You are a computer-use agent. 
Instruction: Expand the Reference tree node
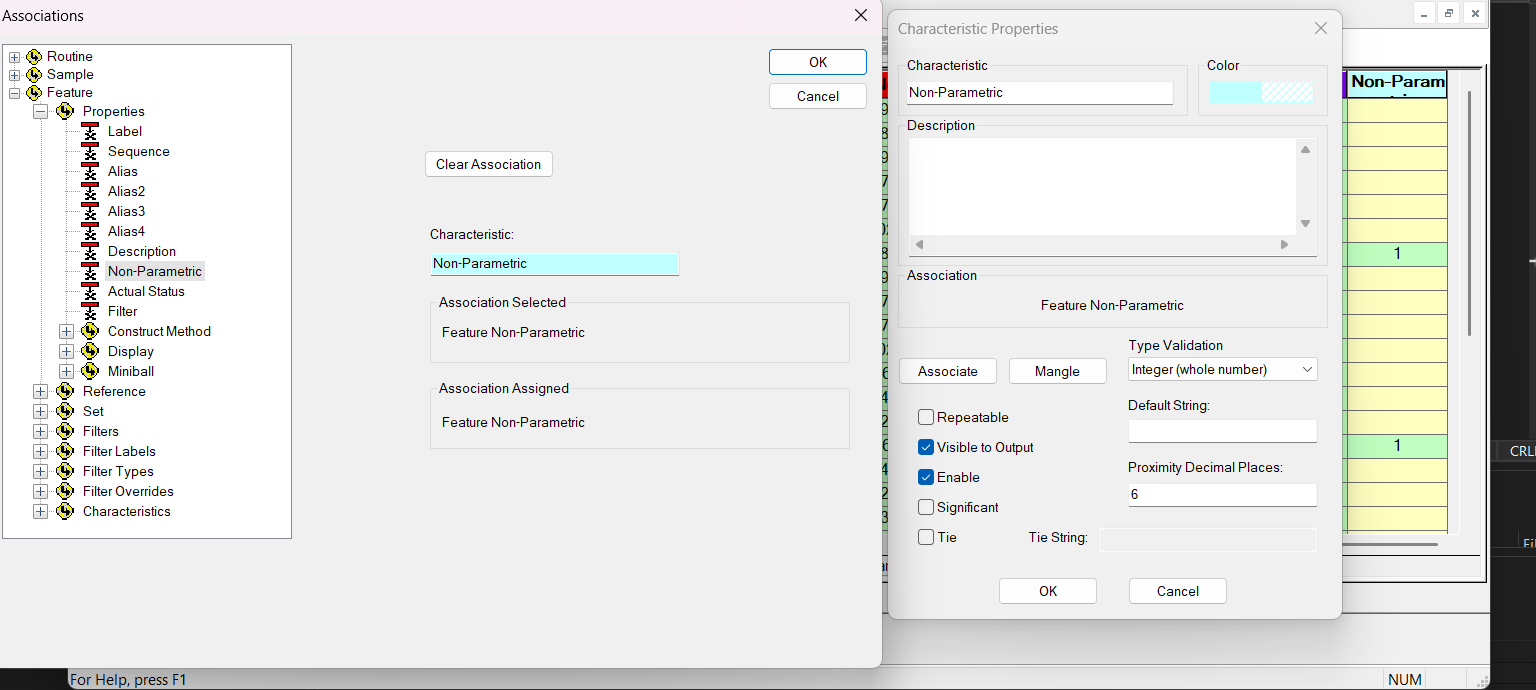[x=40, y=391]
